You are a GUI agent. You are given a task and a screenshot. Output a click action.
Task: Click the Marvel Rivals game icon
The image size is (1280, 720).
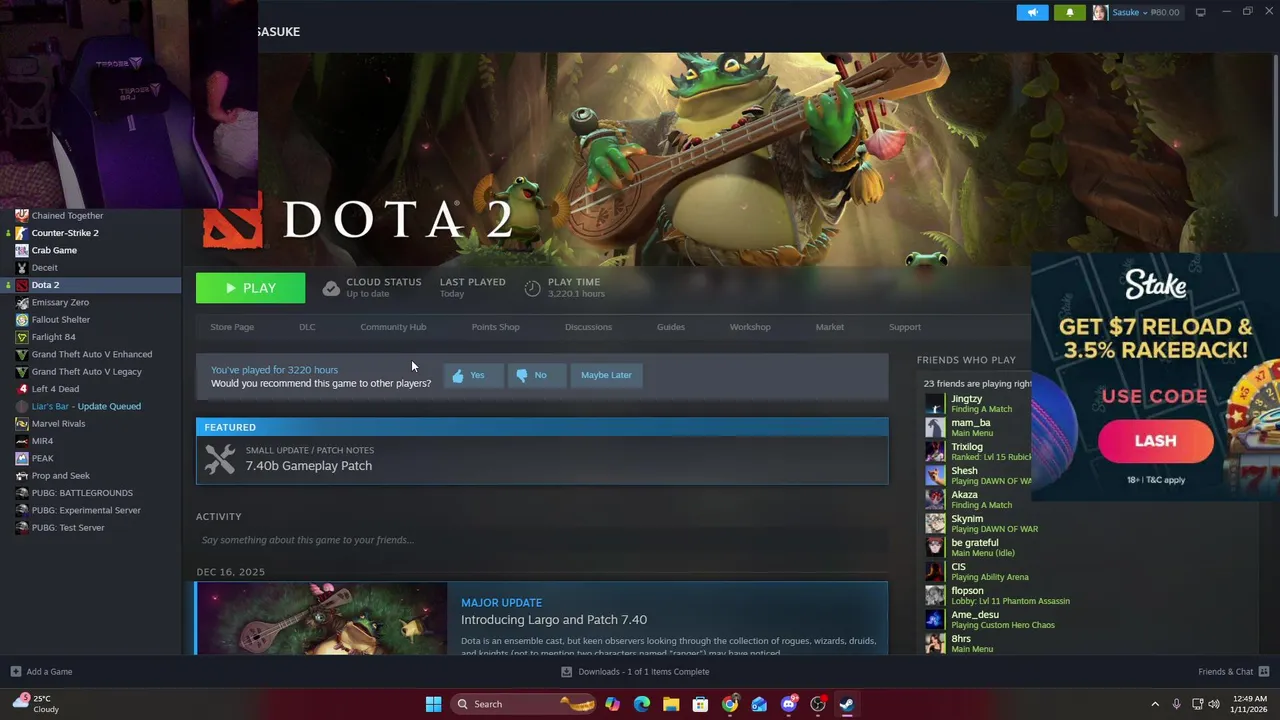(22, 424)
